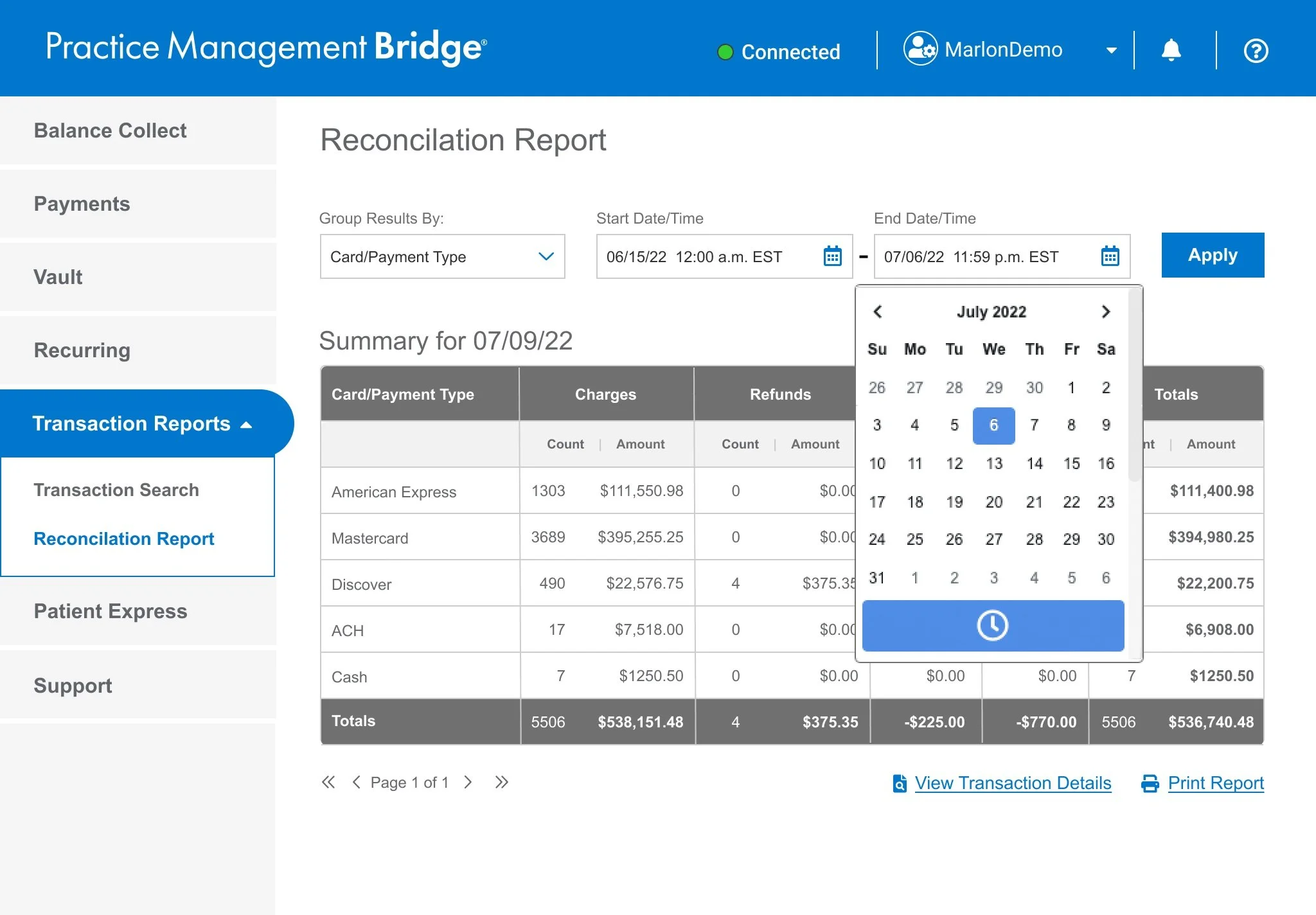Click the End Date calendar icon

point(1110,256)
